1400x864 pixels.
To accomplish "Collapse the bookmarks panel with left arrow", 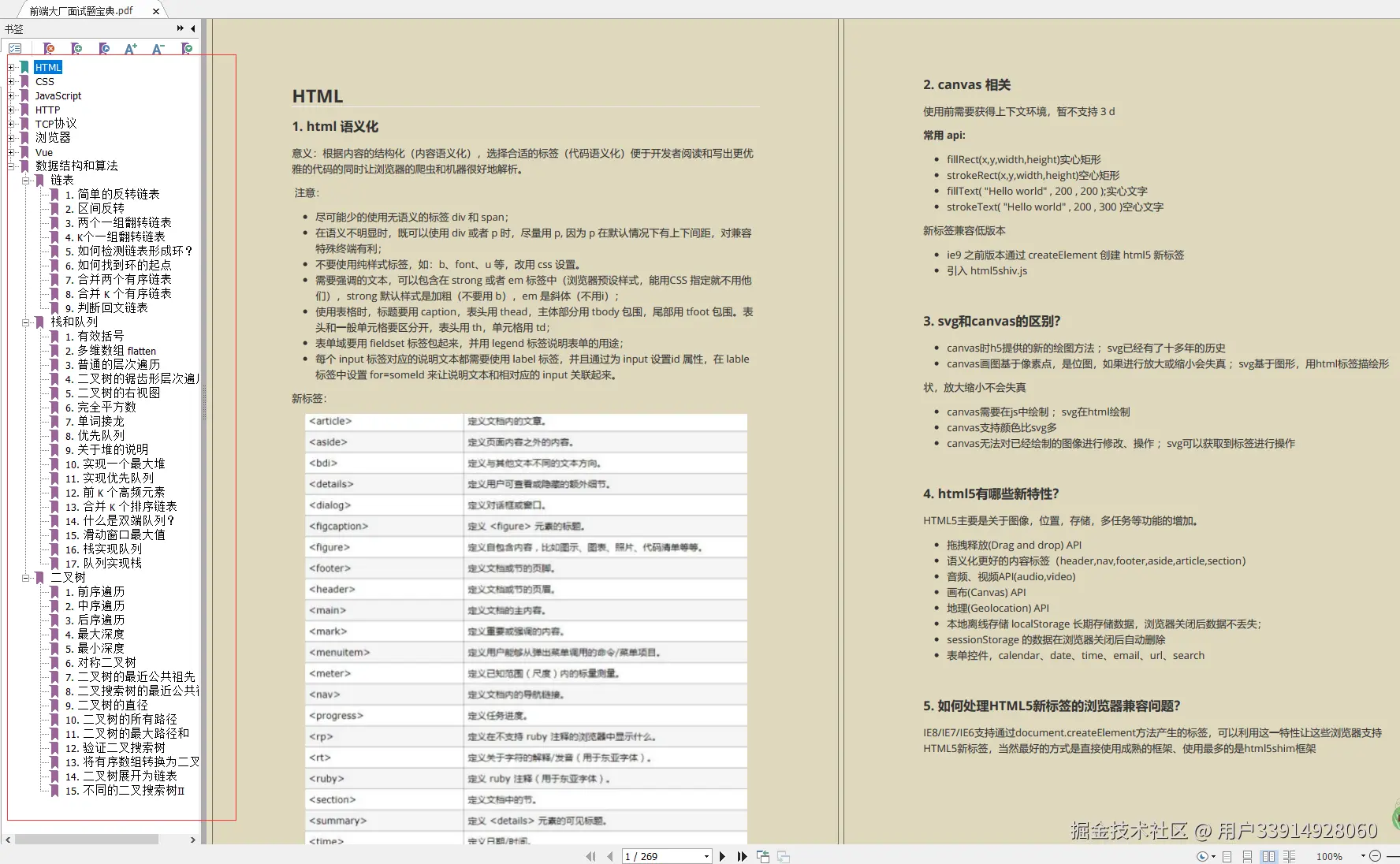I will point(192,28).
